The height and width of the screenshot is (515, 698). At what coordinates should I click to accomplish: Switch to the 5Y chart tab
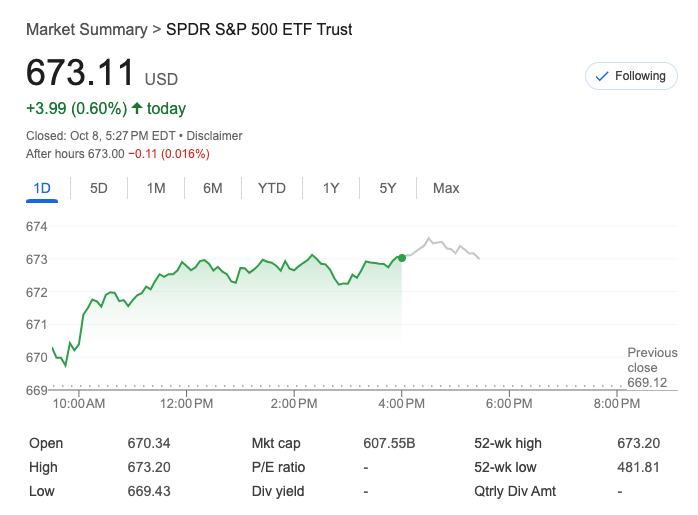tap(388, 188)
